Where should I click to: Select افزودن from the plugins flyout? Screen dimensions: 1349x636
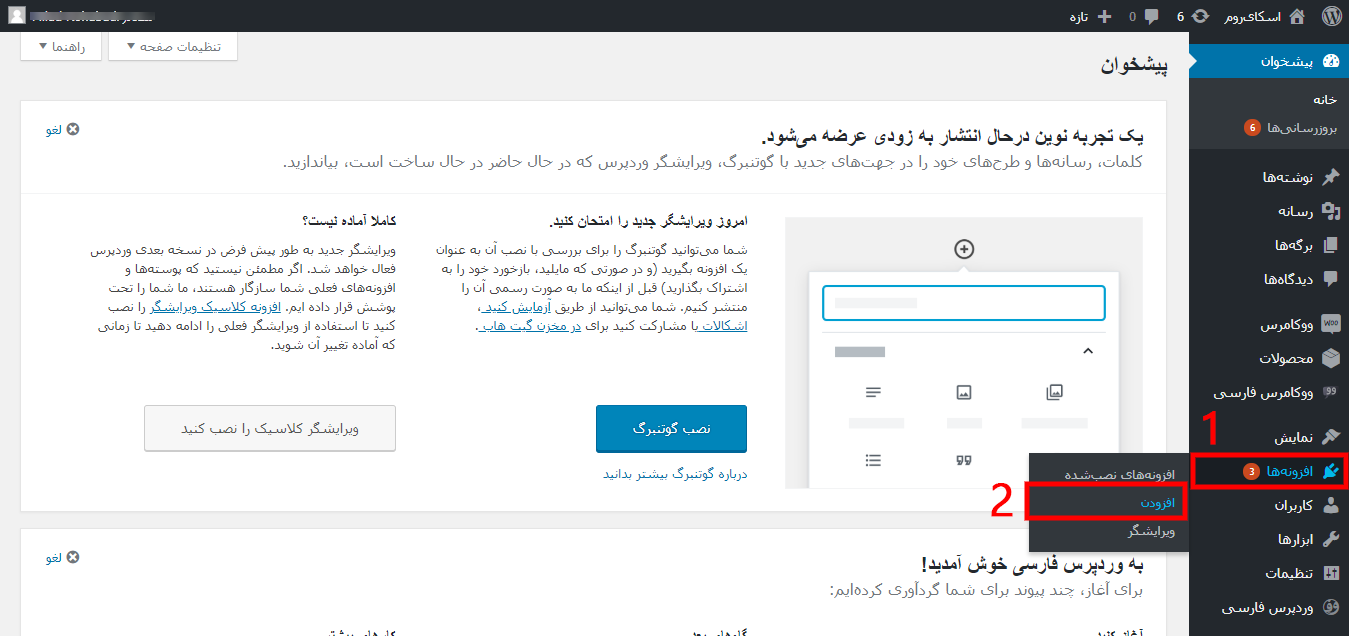tap(1158, 501)
